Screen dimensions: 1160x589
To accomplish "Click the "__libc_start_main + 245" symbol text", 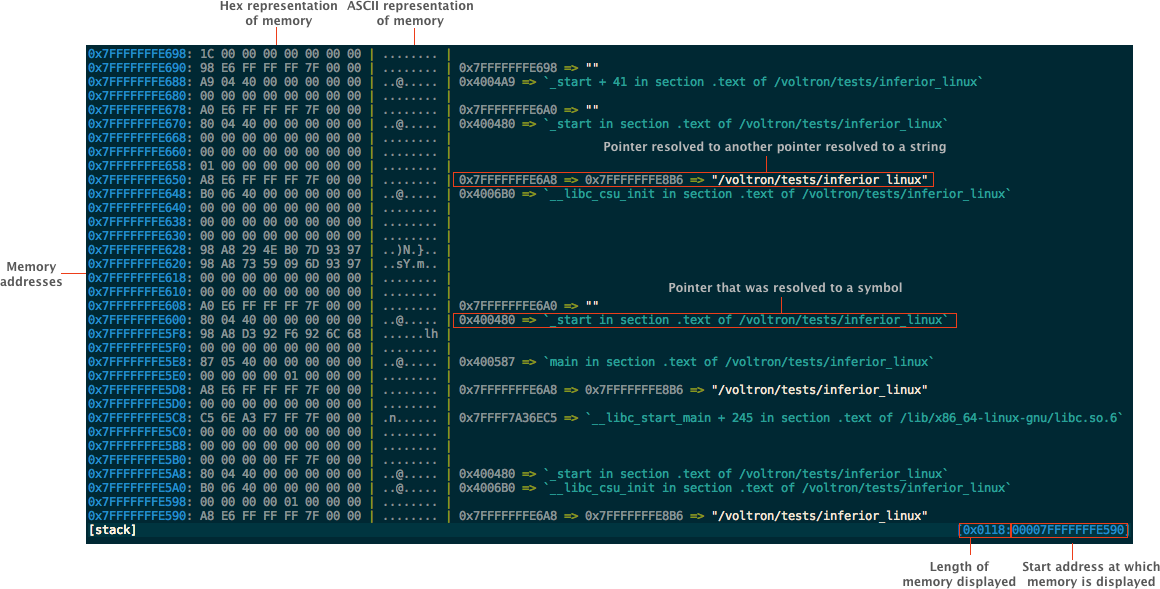I will pos(854,418).
